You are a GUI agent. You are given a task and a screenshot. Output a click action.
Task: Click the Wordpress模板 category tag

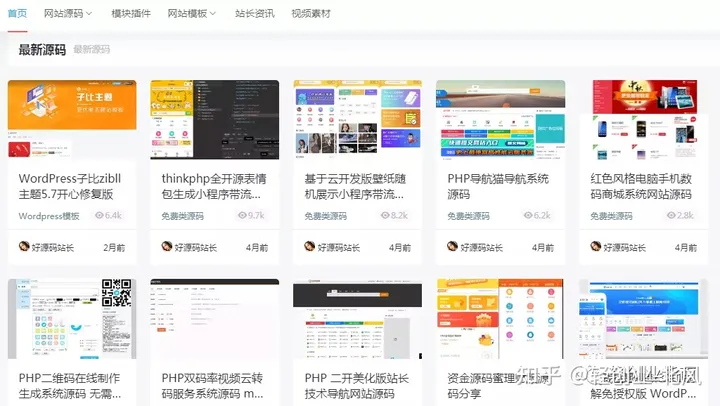pos(49,216)
